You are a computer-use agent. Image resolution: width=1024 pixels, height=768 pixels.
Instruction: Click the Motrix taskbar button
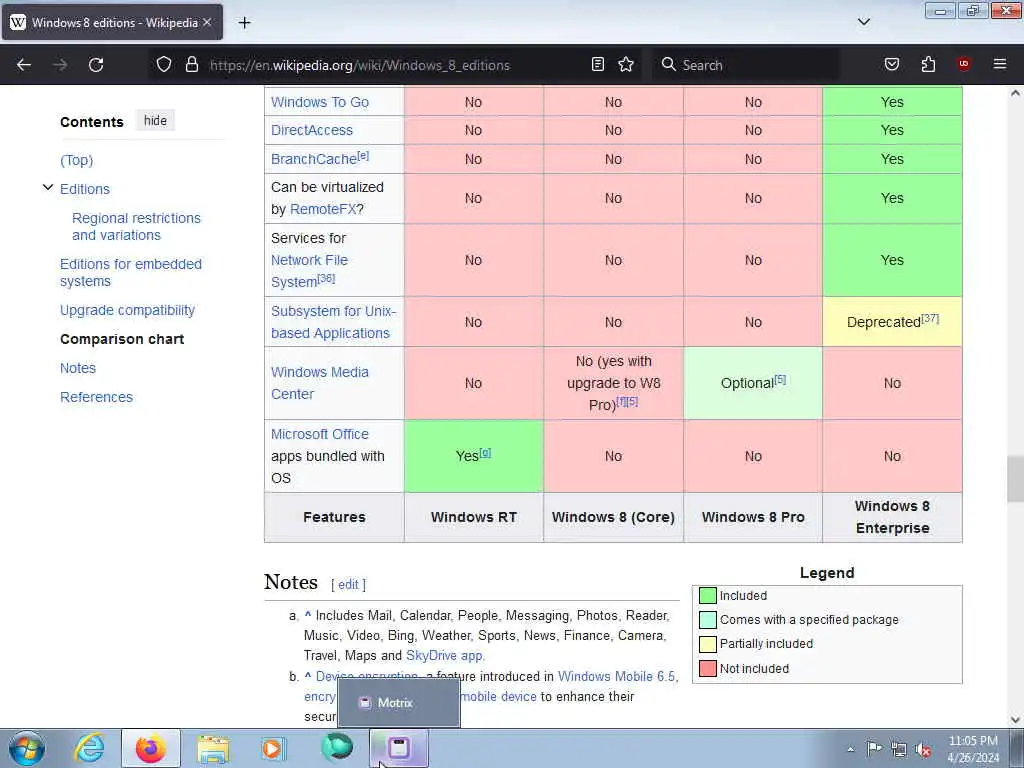tap(399, 748)
